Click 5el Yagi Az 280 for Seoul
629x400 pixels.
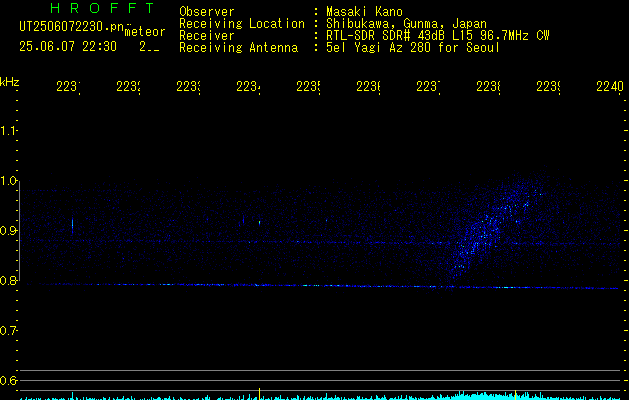[x=413, y=48]
